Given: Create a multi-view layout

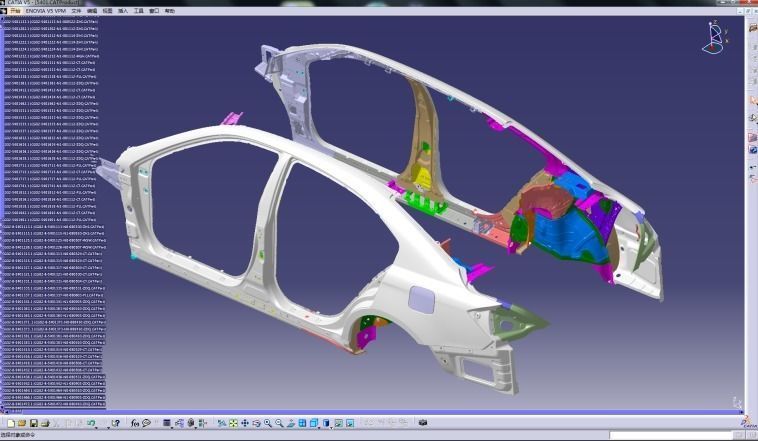Looking at the screenshot, I should pyautogui.click(x=302, y=423).
